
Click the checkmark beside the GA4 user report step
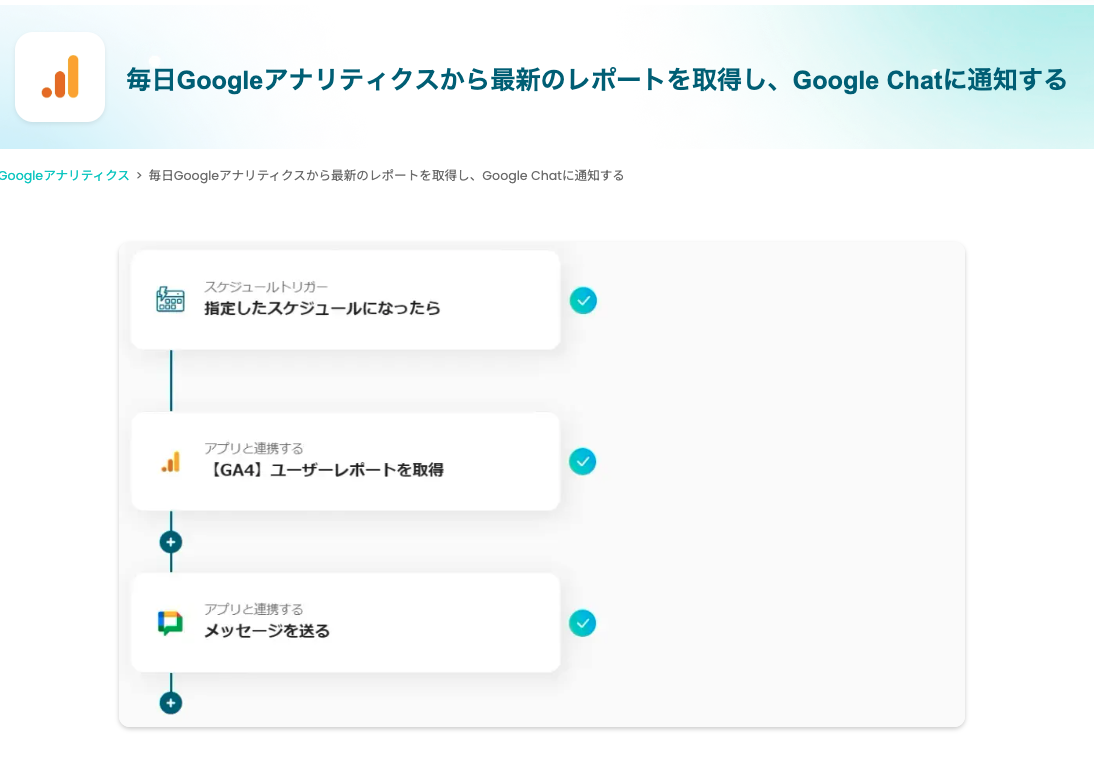click(x=583, y=461)
